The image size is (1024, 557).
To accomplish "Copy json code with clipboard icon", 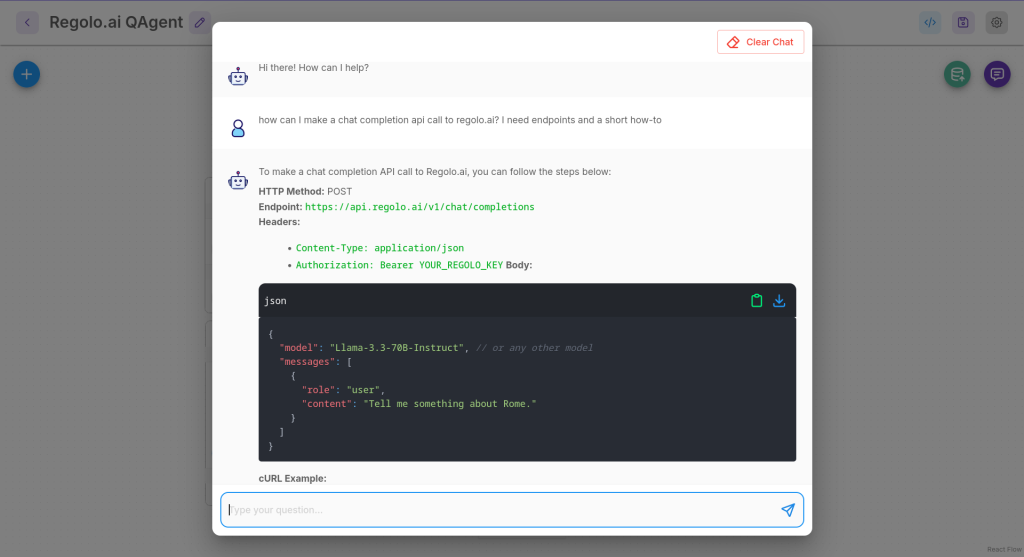I will (x=756, y=300).
